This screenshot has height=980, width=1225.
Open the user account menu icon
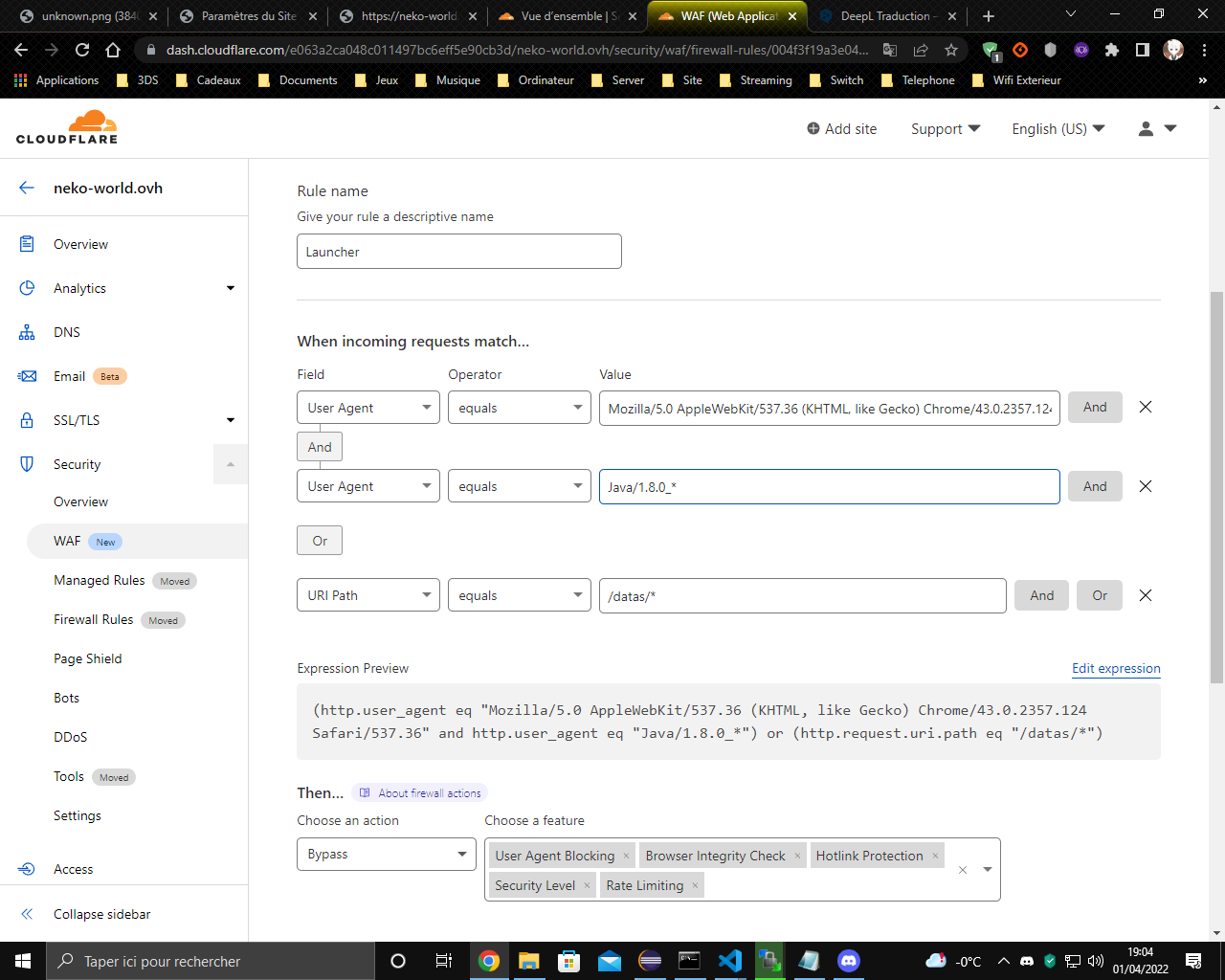click(1156, 128)
